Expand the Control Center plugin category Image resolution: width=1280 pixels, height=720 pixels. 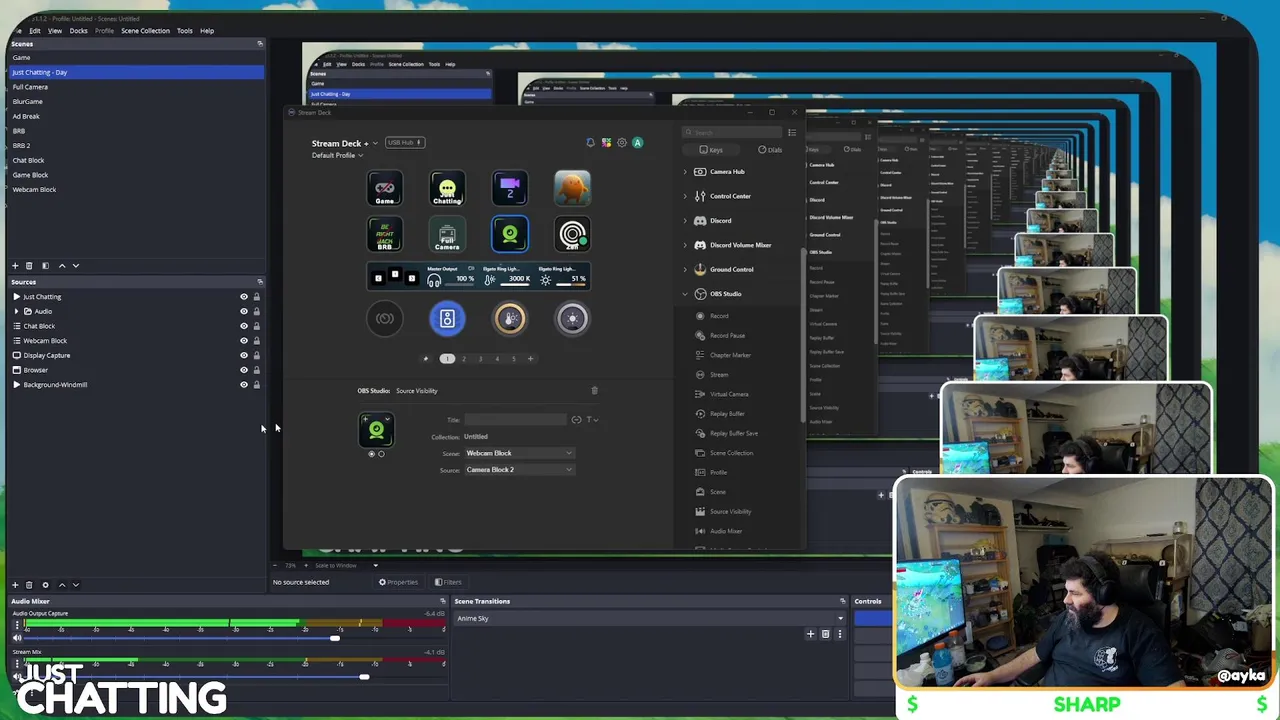click(685, 196)
